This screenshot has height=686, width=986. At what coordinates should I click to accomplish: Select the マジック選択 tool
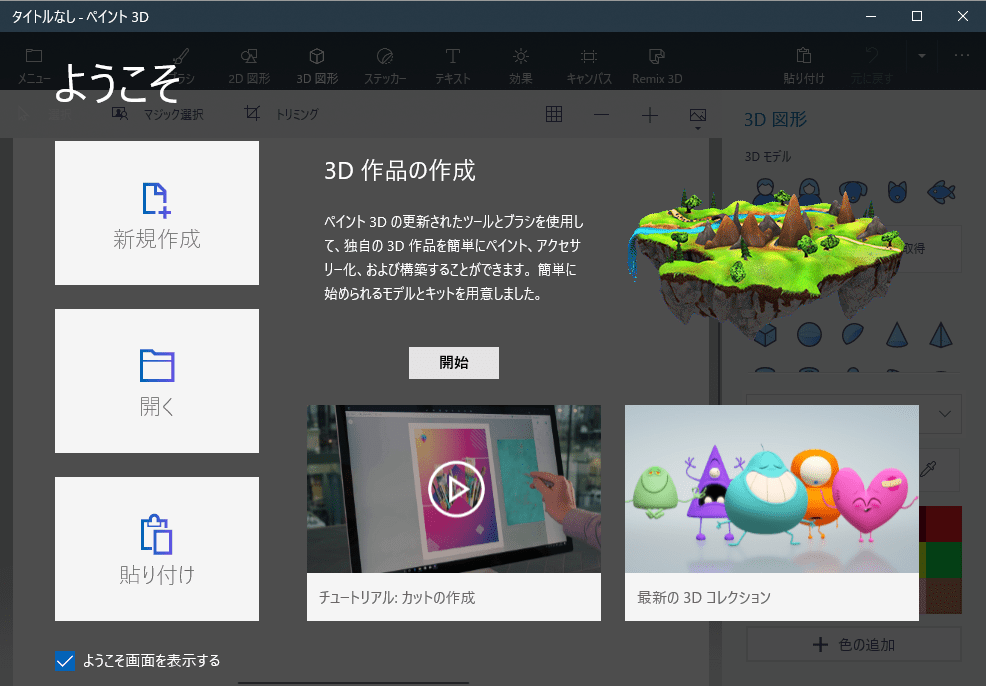tap(157, 114)
